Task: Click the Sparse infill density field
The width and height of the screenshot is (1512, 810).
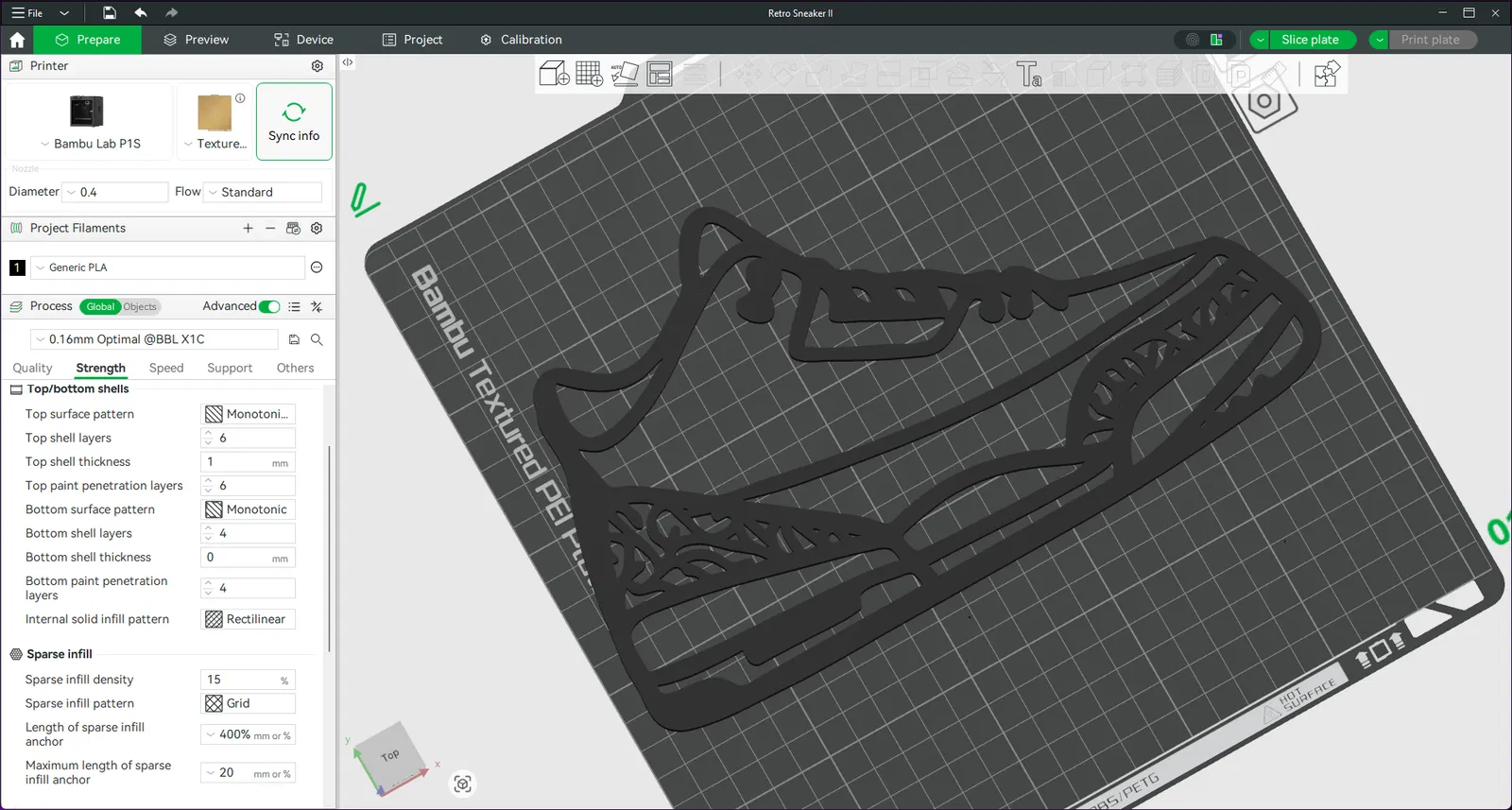Action: pyautogui.click(x=249, y=680)
